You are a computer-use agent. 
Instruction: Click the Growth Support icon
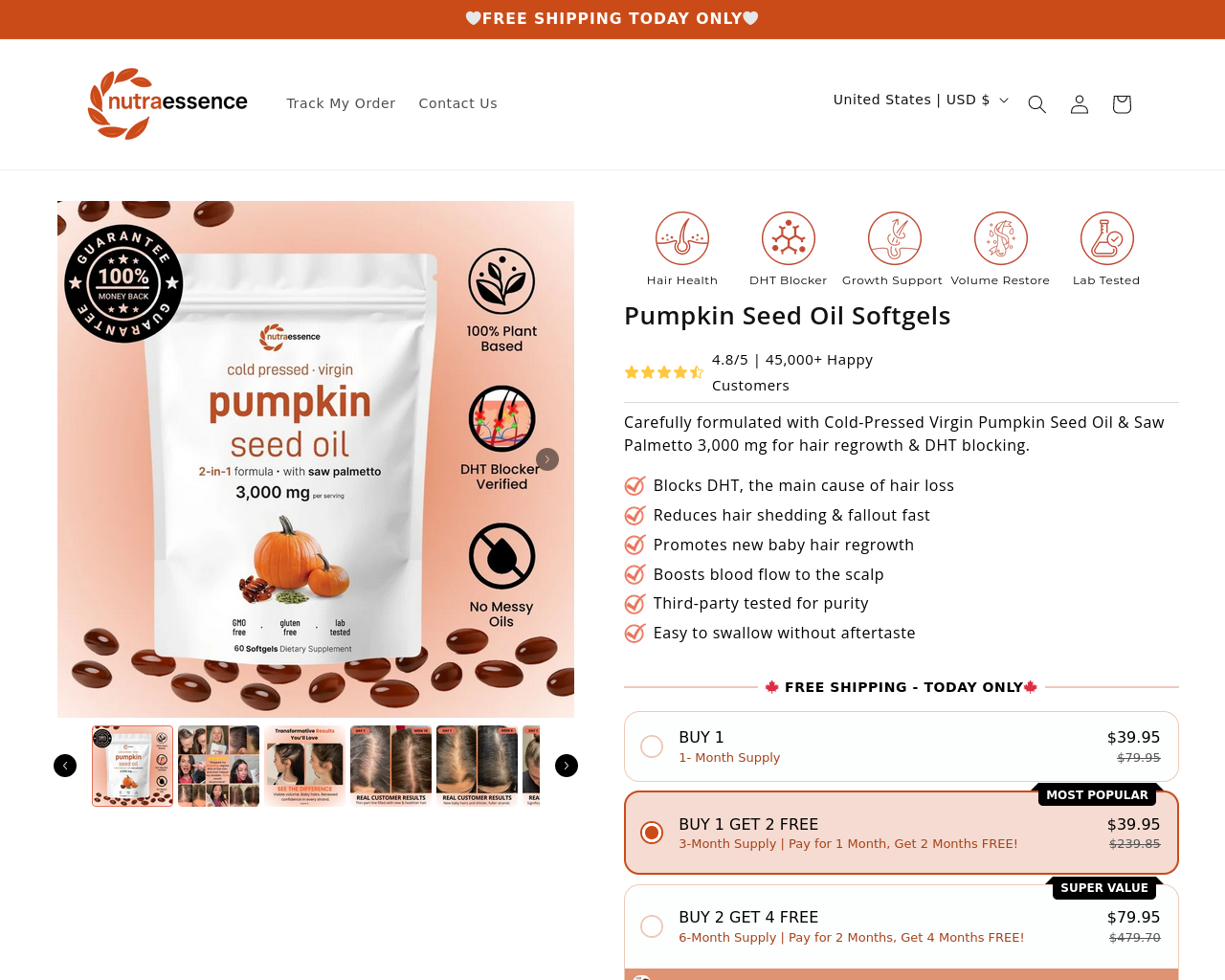click(895, 238)
